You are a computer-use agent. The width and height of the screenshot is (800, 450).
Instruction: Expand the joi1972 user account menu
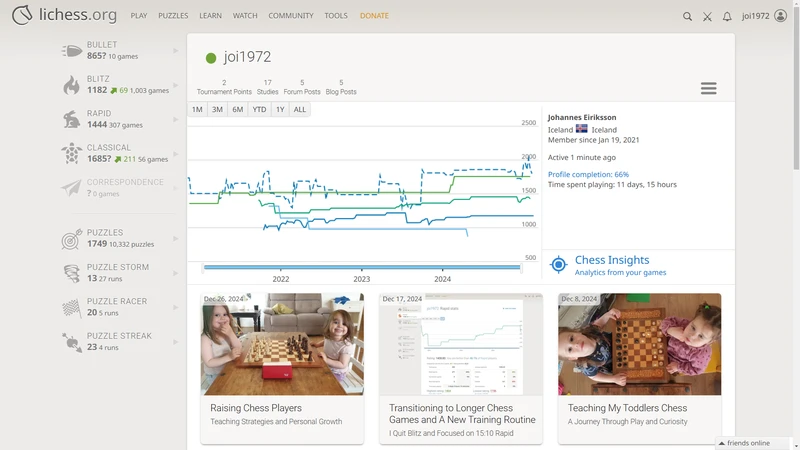764,16
